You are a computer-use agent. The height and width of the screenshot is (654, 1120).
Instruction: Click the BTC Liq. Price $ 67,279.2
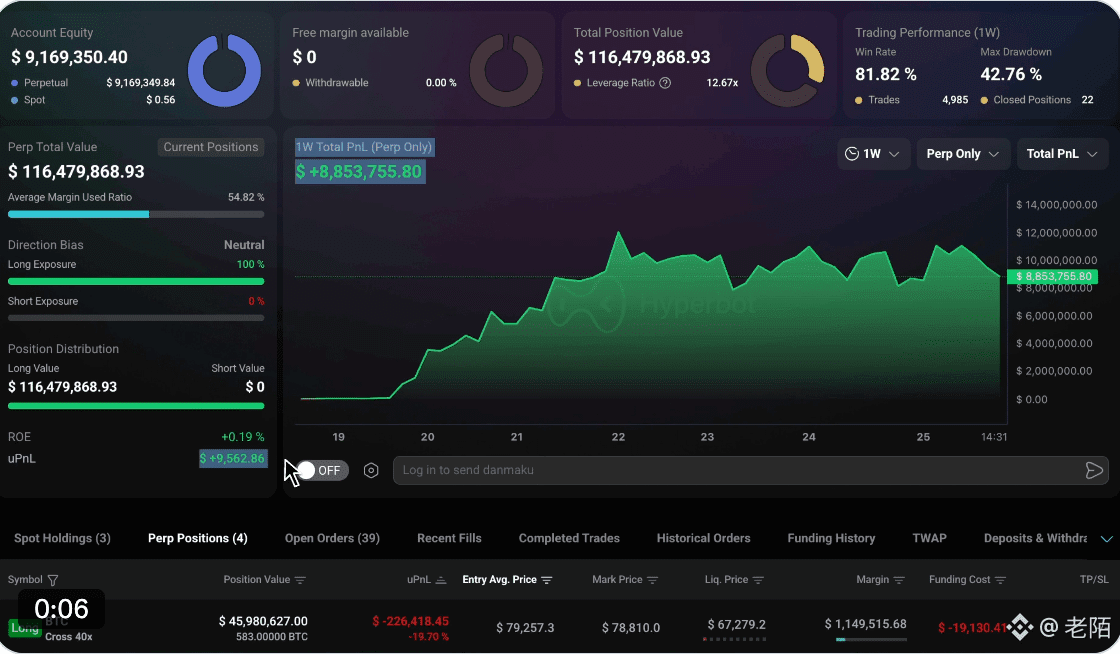coord(736,625)
